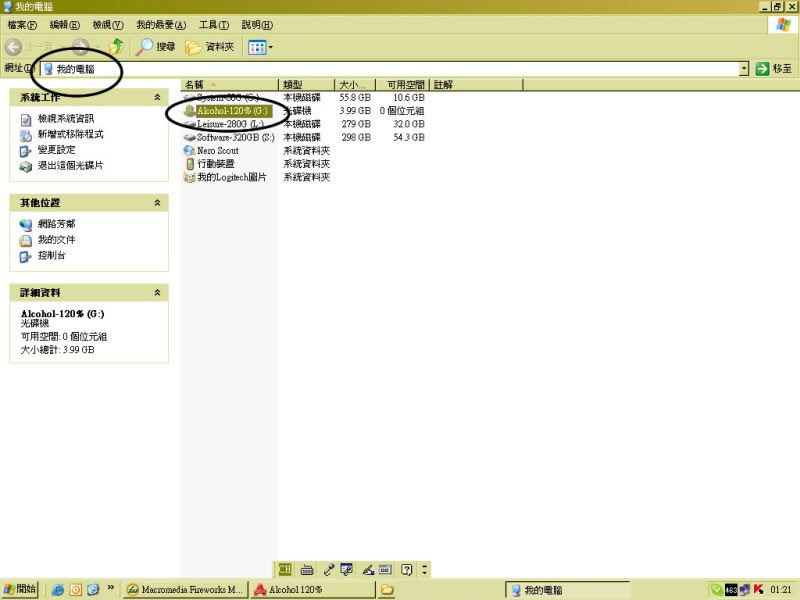Collapse the 詳細資料 panel

[x=157, y=292]
